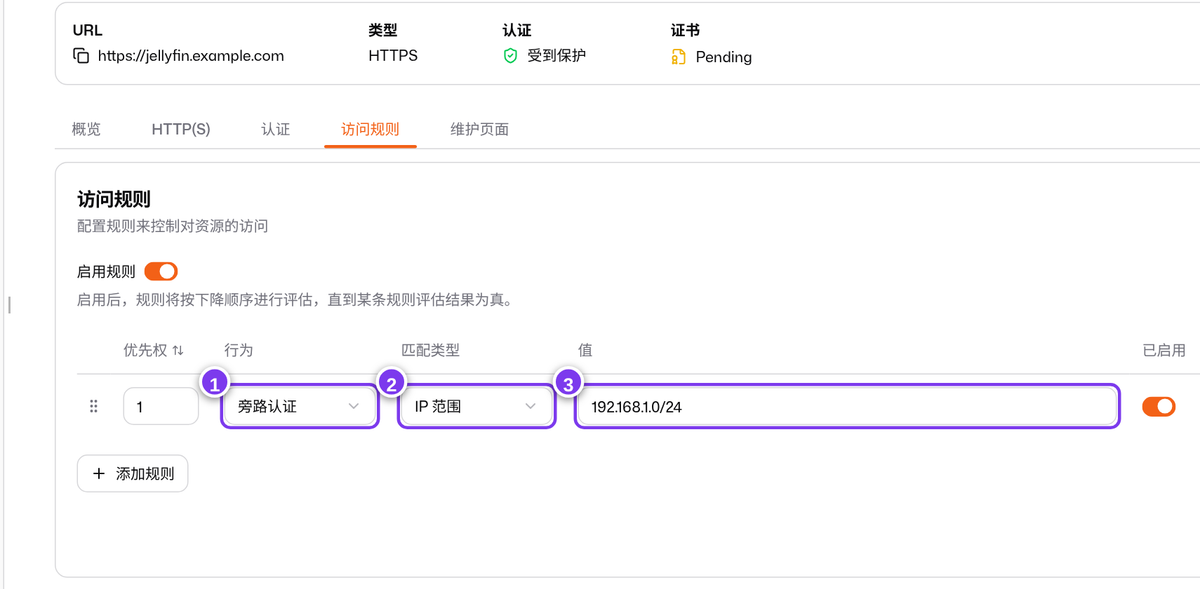Toggle rule 1's 已启用 switch
The height and width of the screenshot is (589, 1200).
1158,406
